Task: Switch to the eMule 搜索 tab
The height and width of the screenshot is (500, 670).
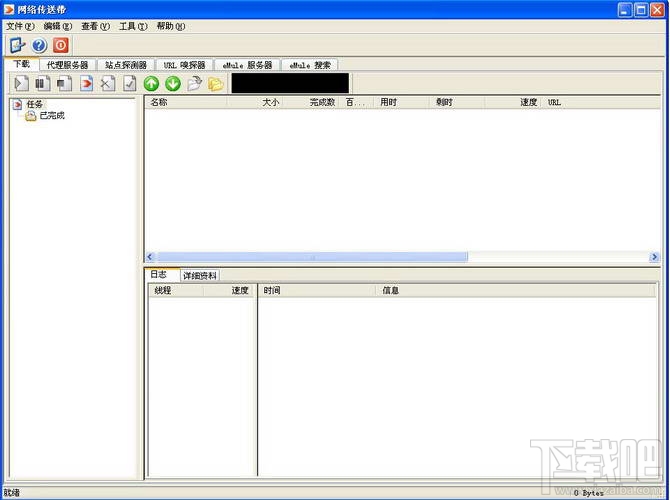Action: 310,65
